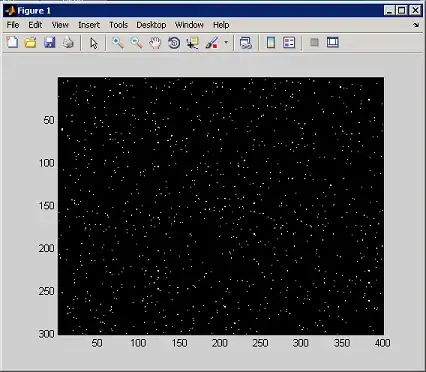
Task: Toggle the Data Cursor tool
Action: pyautogui.click(x=193, y=43)
